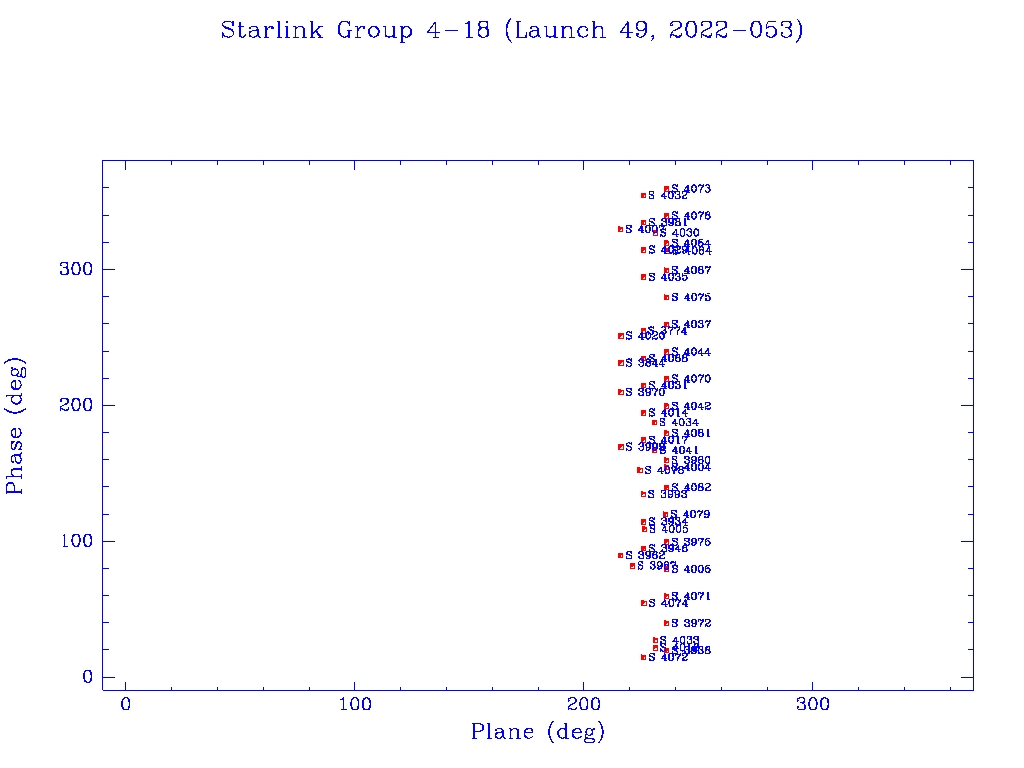Click the 300 tick label on Plane axis
Image resolution: width=1024 pixels, height=768 pixels.
[812, 704]
